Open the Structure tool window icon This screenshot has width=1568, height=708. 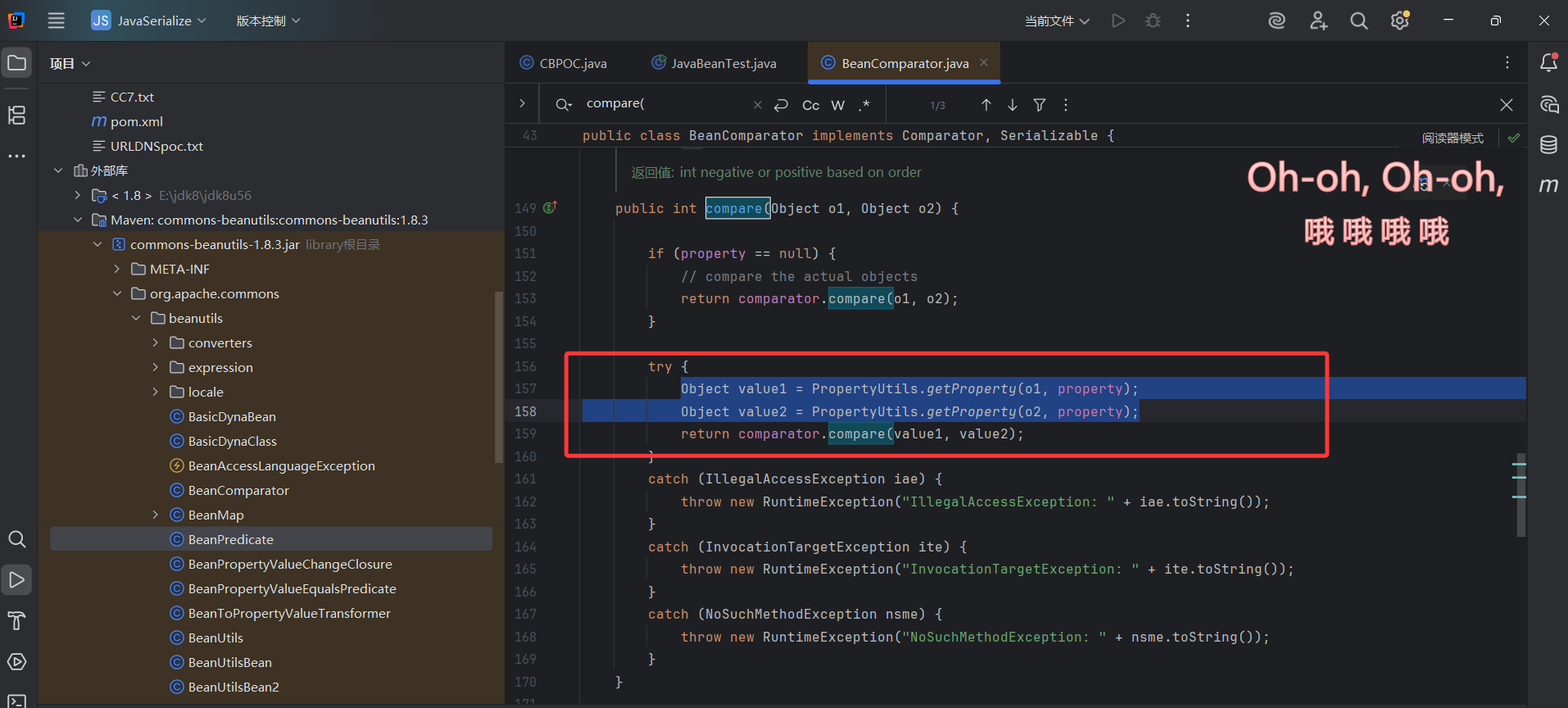pos(17,115)
